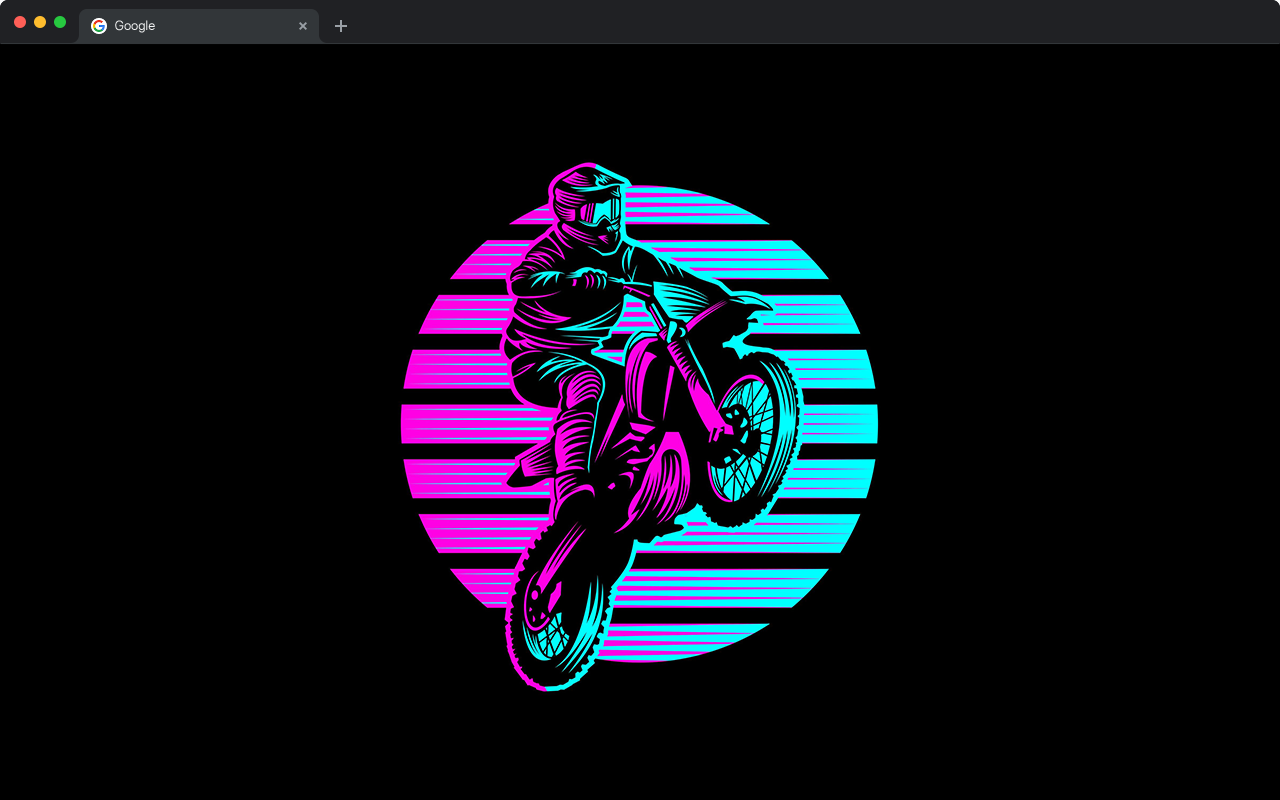Screen dimensions: 1280x800
Task: Enter full screen with the green button
Action: tap(60, 22)
